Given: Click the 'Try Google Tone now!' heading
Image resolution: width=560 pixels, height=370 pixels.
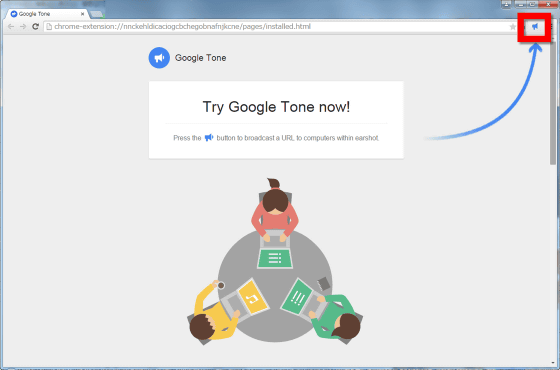Looking at the screenshot, I should coord(276,107).
